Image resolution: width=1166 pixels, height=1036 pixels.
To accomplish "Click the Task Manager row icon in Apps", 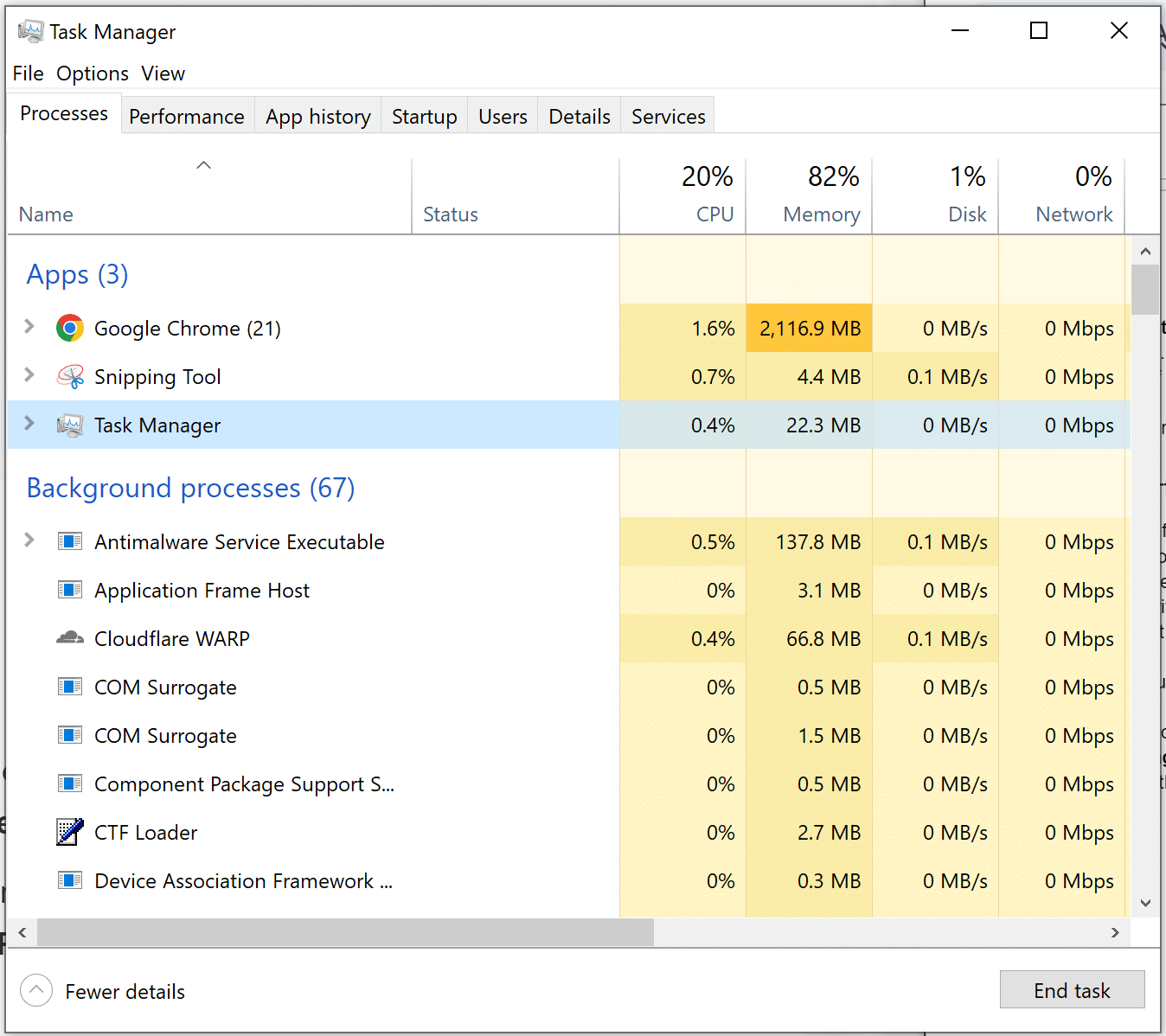I will [70, 425].
